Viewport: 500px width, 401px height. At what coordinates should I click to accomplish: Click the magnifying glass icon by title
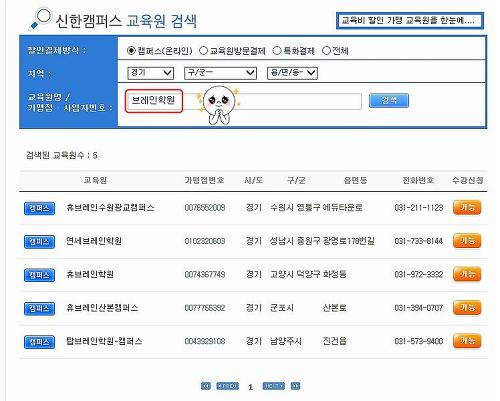(40, 19)
